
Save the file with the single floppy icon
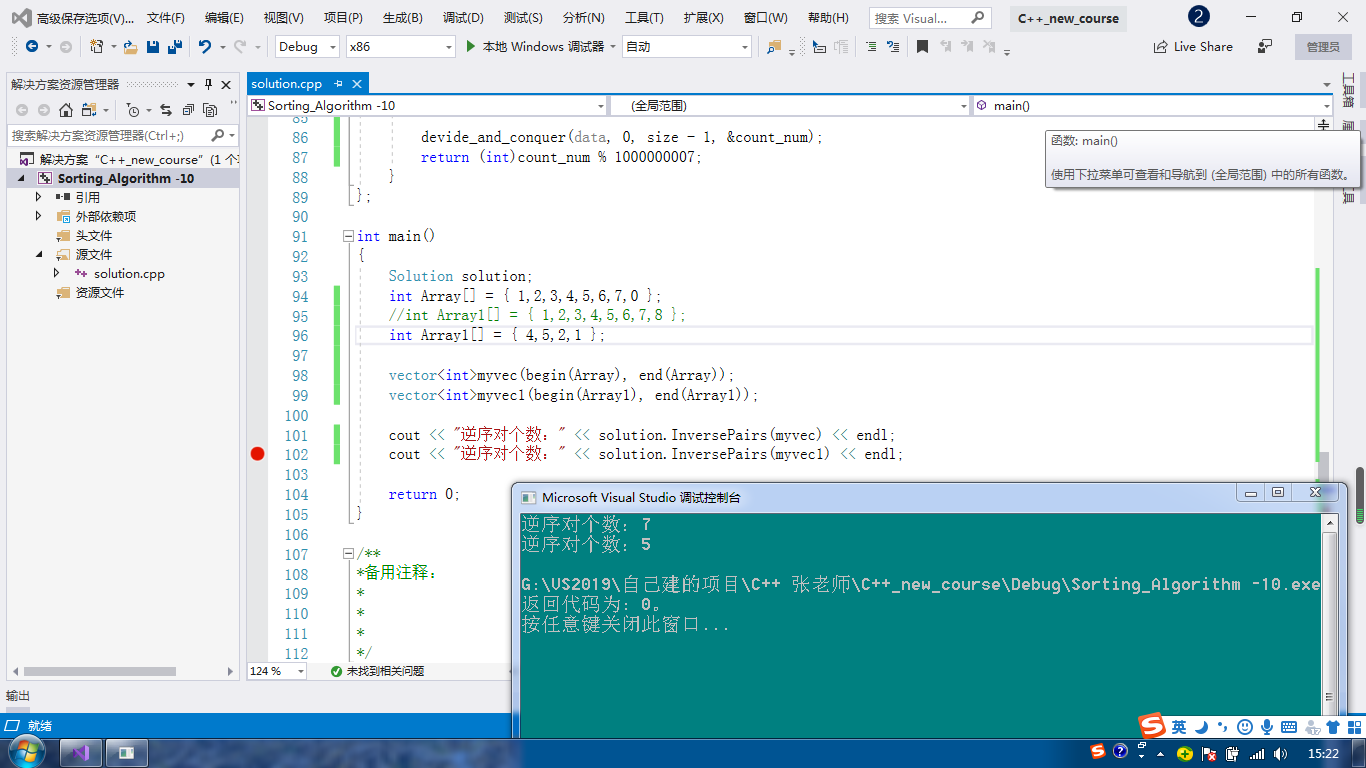pyautogui.click(x=153, y=47)
